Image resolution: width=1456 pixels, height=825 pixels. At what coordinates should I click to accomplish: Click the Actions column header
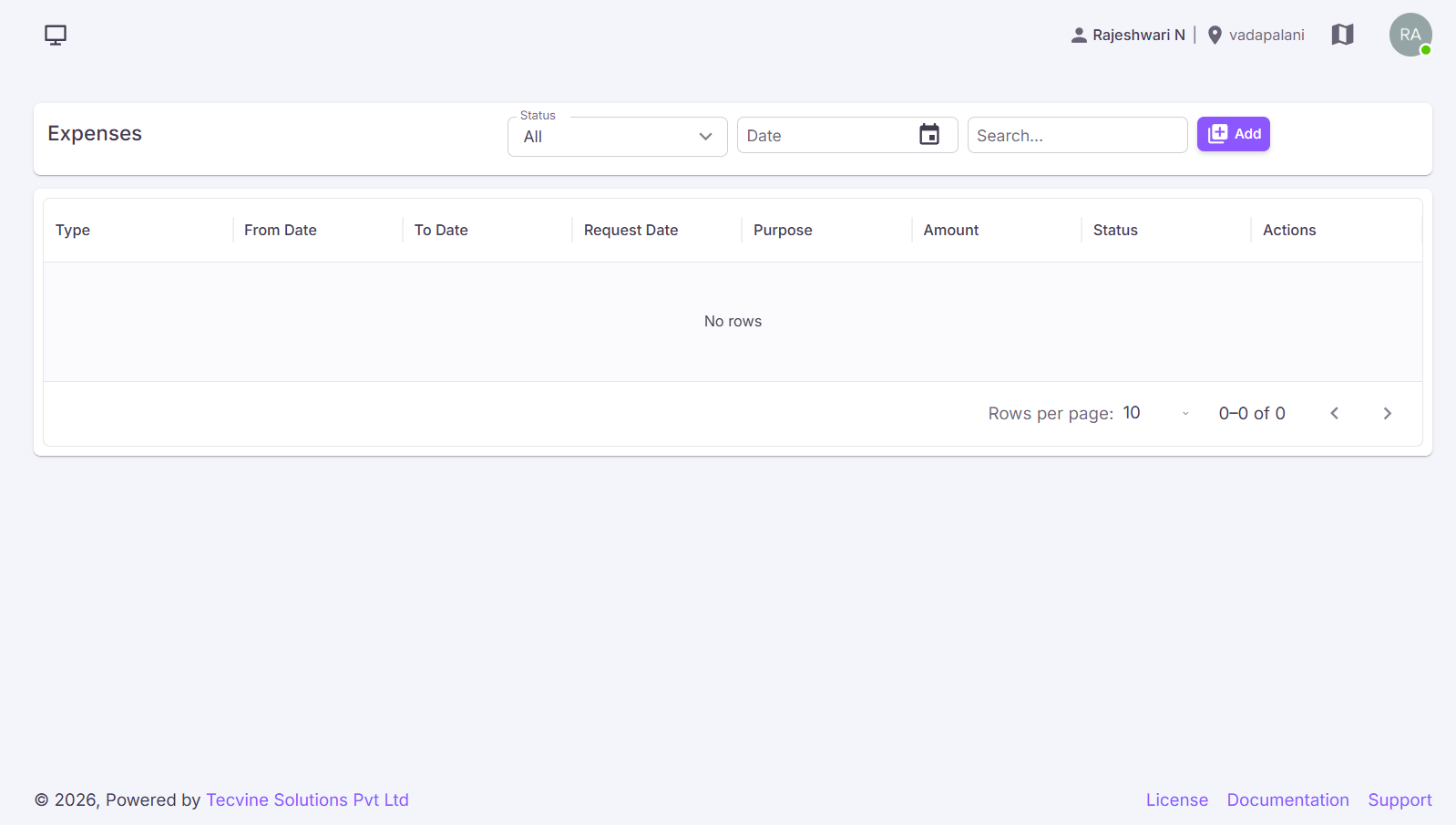[x=1289, y=231]
